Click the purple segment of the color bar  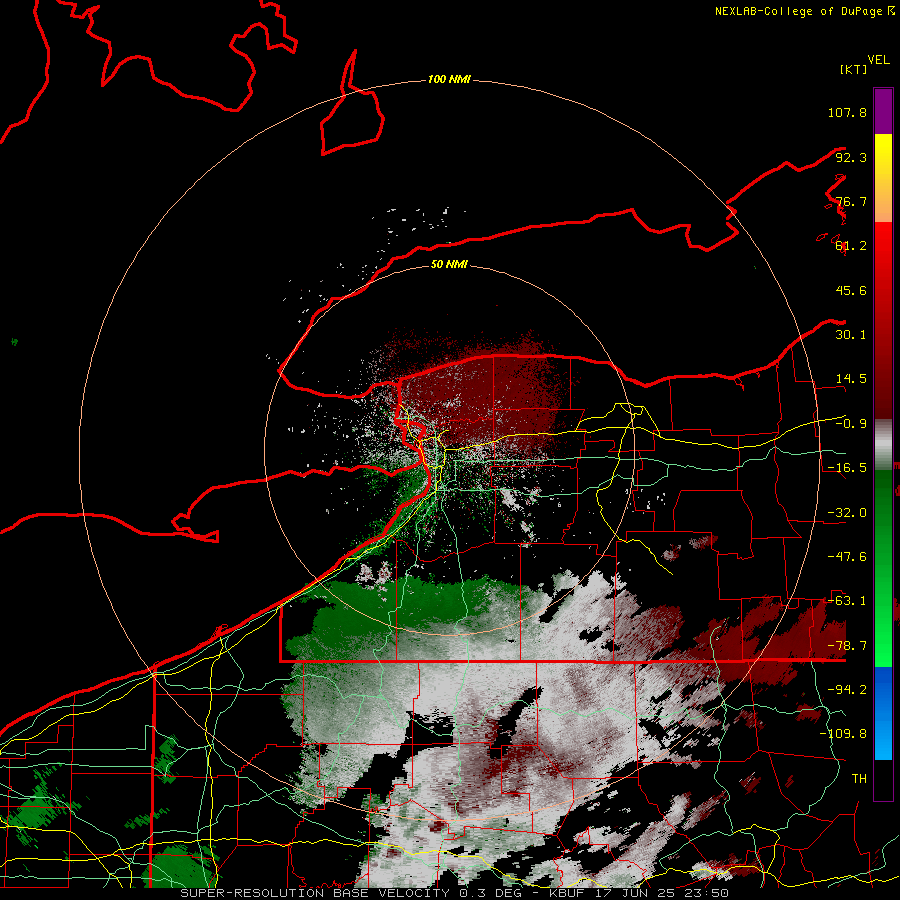[883, 111]
